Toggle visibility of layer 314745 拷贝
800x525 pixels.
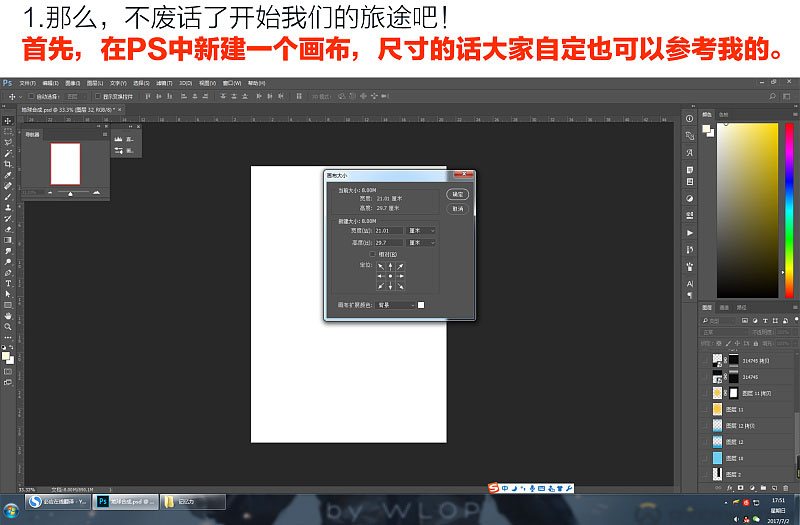[706, 360]
